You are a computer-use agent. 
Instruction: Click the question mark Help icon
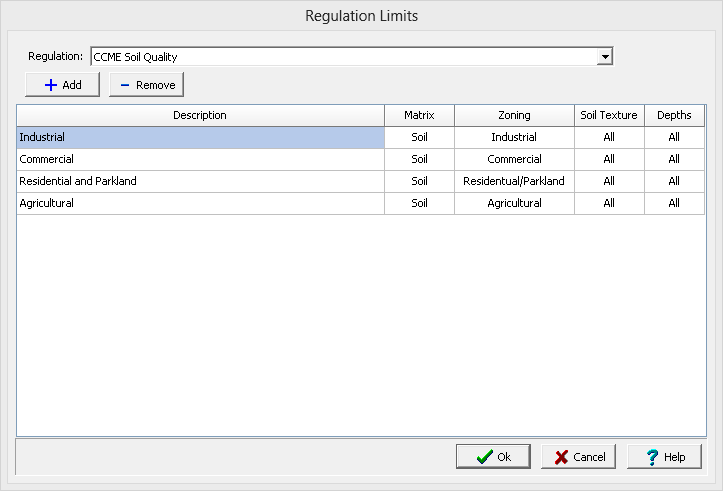[x=652, y=457]
